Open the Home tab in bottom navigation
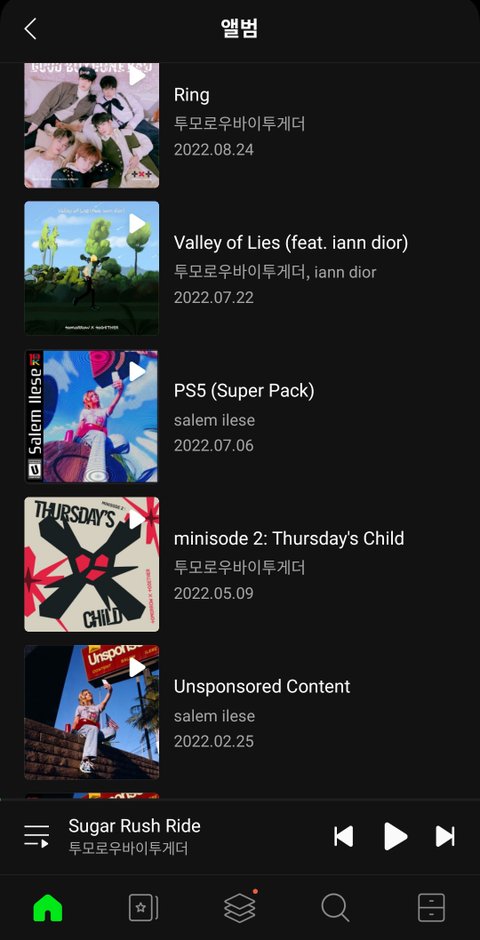This screenshot has height=940, width=480. click(48, 908)
